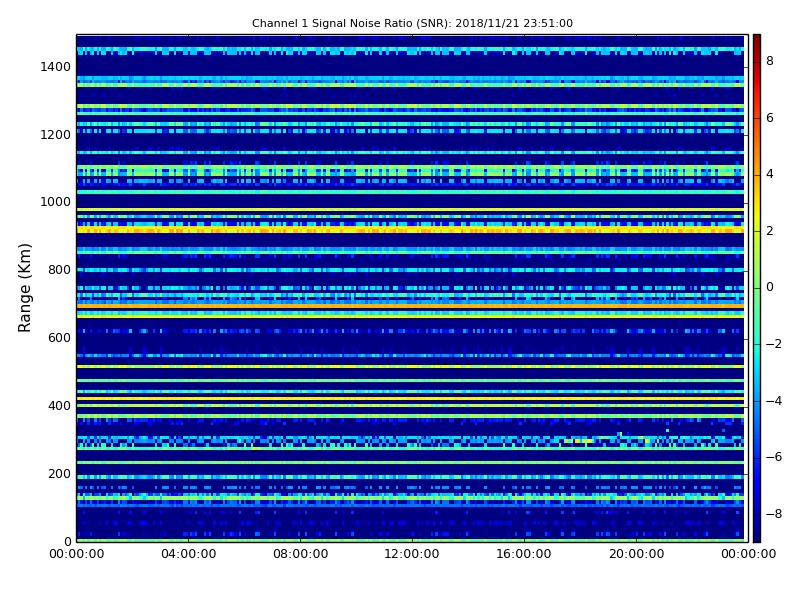Screen dimensions: 800x600
Task: Click the 200 range tick label
Action: 59,473
